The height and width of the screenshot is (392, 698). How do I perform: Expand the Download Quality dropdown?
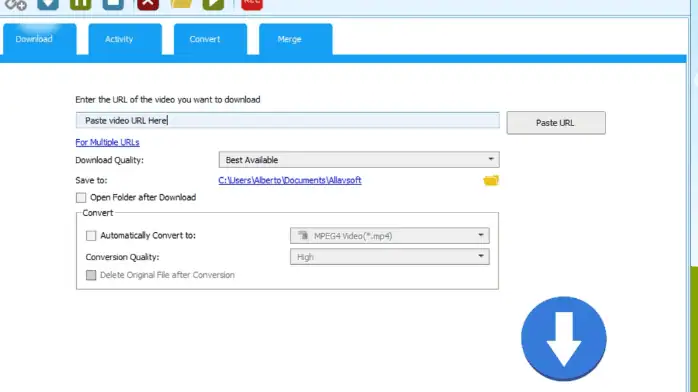click(359, 160)
